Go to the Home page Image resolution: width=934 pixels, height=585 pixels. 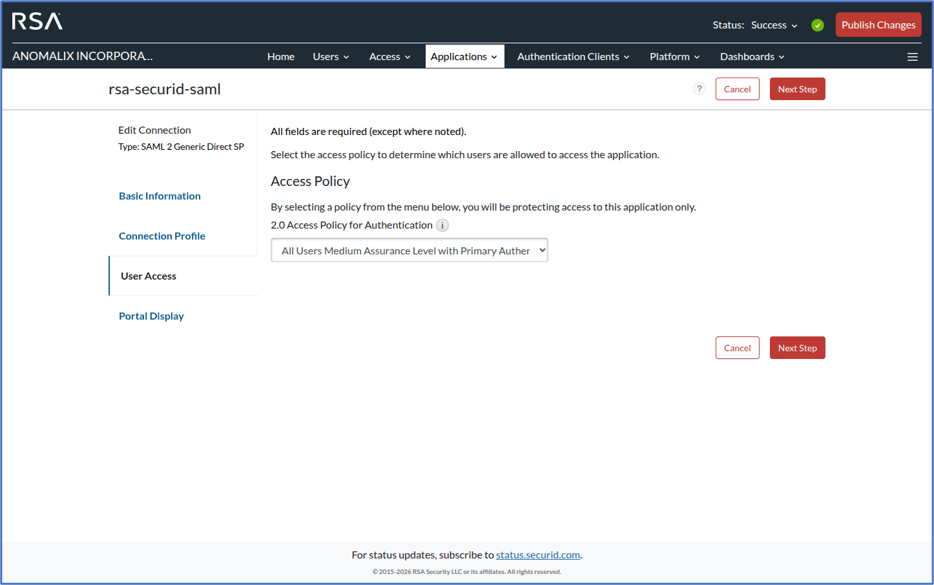coord(281,57)
